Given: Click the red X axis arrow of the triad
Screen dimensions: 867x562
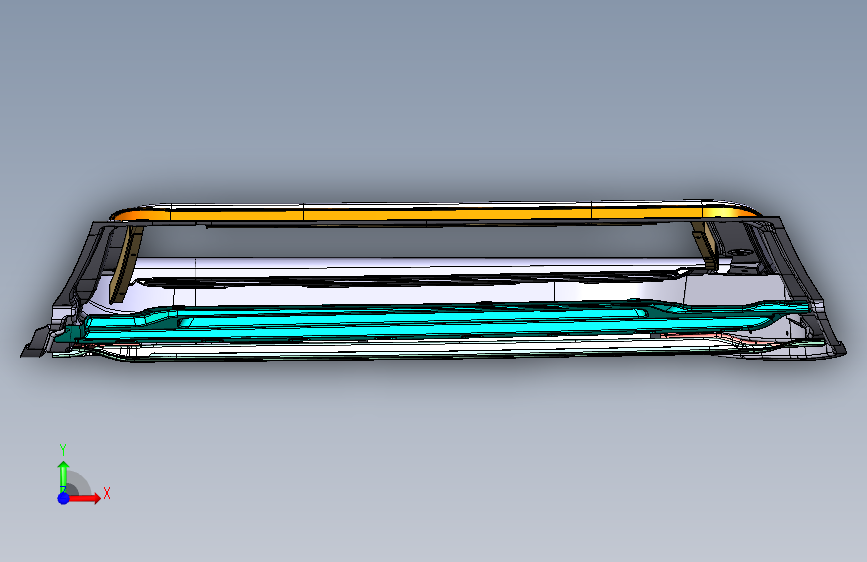Looking at the screenshot, I should pos(86,498).
